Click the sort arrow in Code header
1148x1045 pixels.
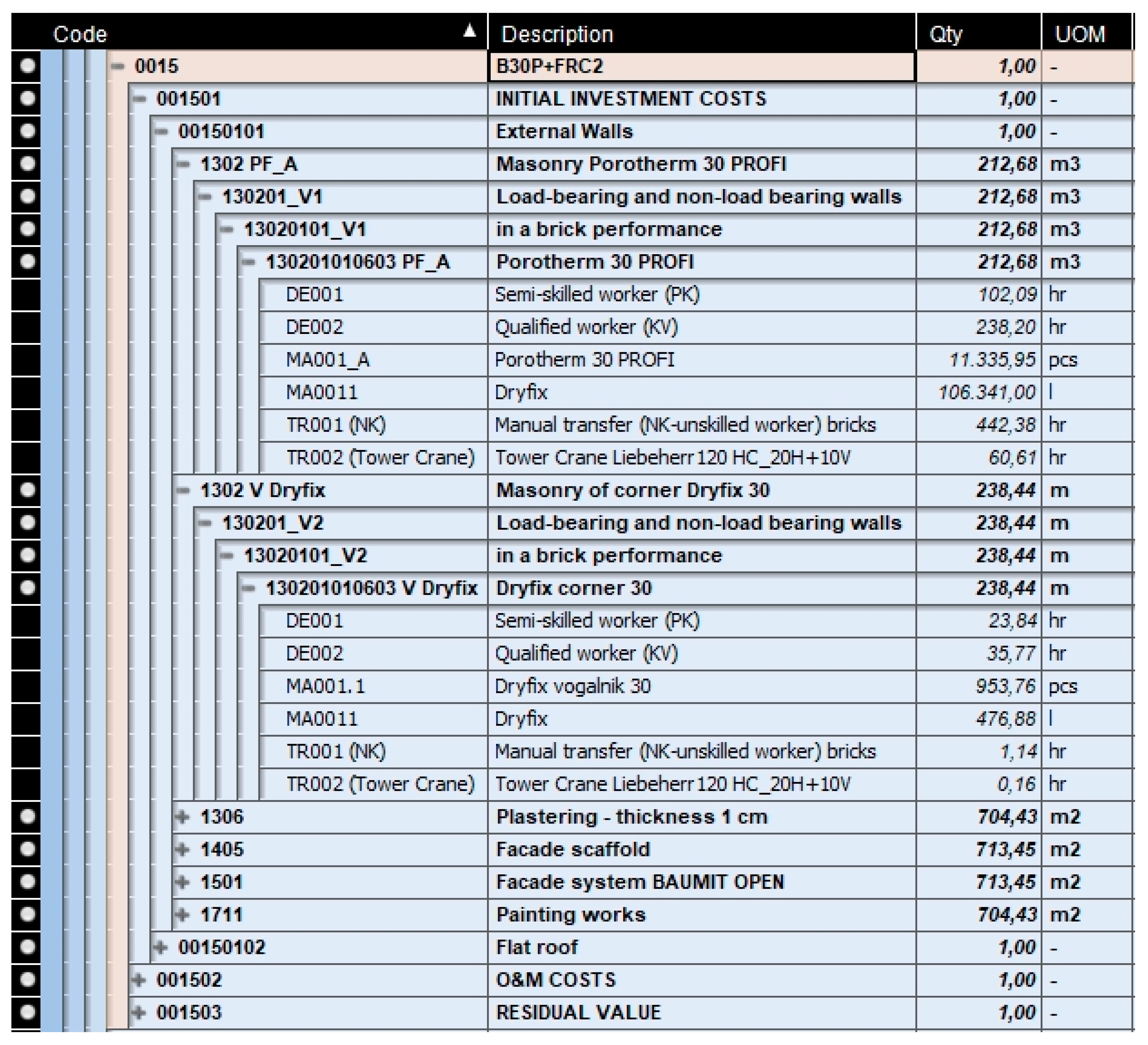click(469, 31)
